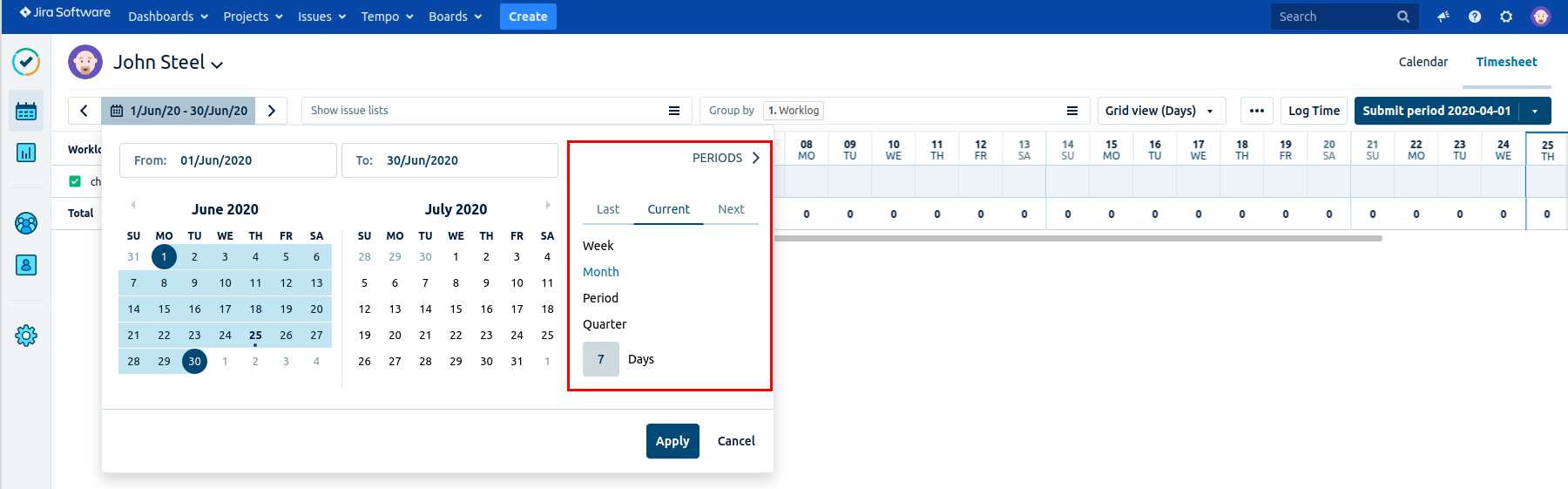This screenshot has width=1568, height=489.
Task: Click the From date input field
Action: [228, 160]
